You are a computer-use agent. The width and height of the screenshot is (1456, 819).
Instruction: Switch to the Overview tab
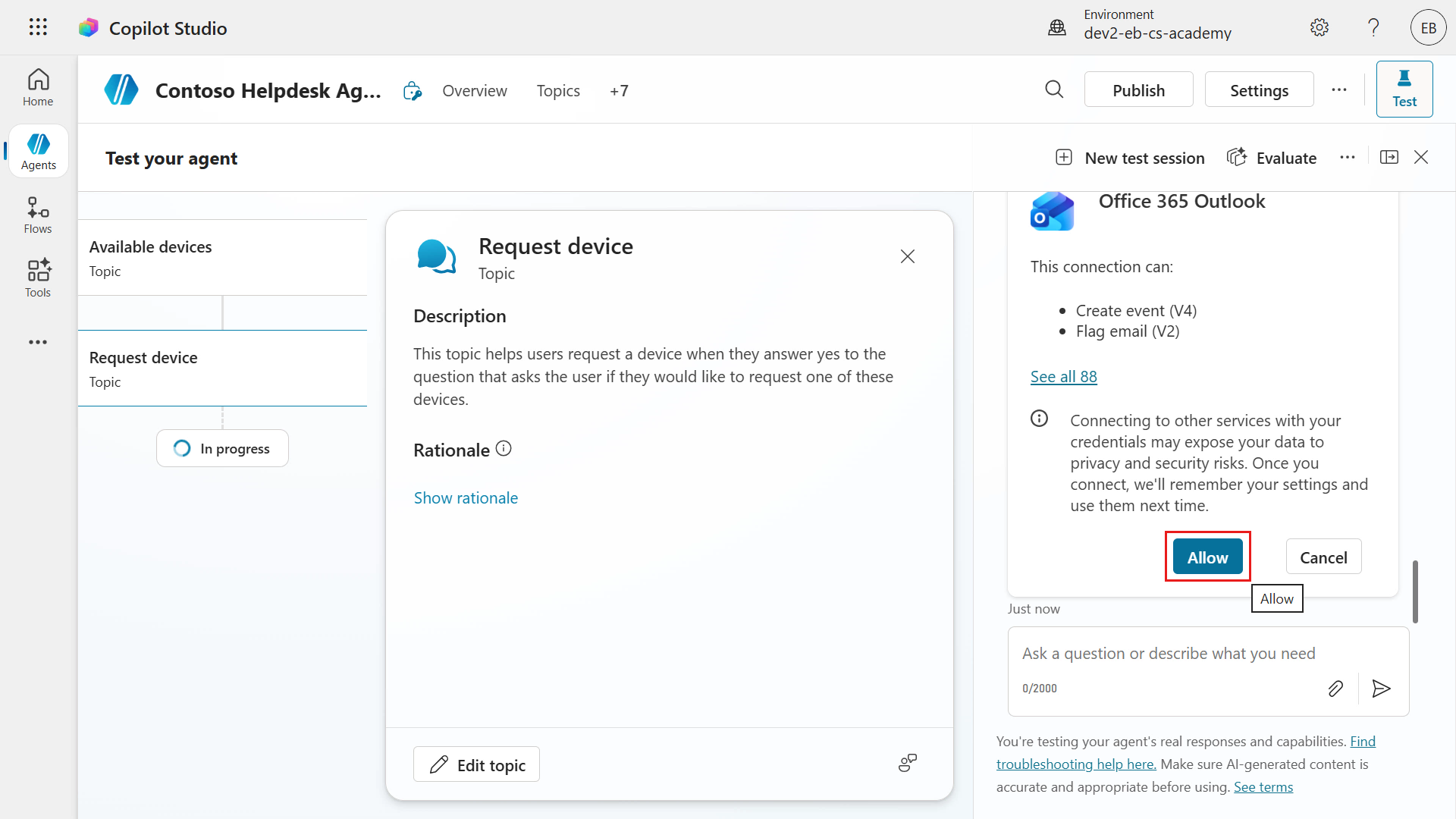(x=475, y=91)
